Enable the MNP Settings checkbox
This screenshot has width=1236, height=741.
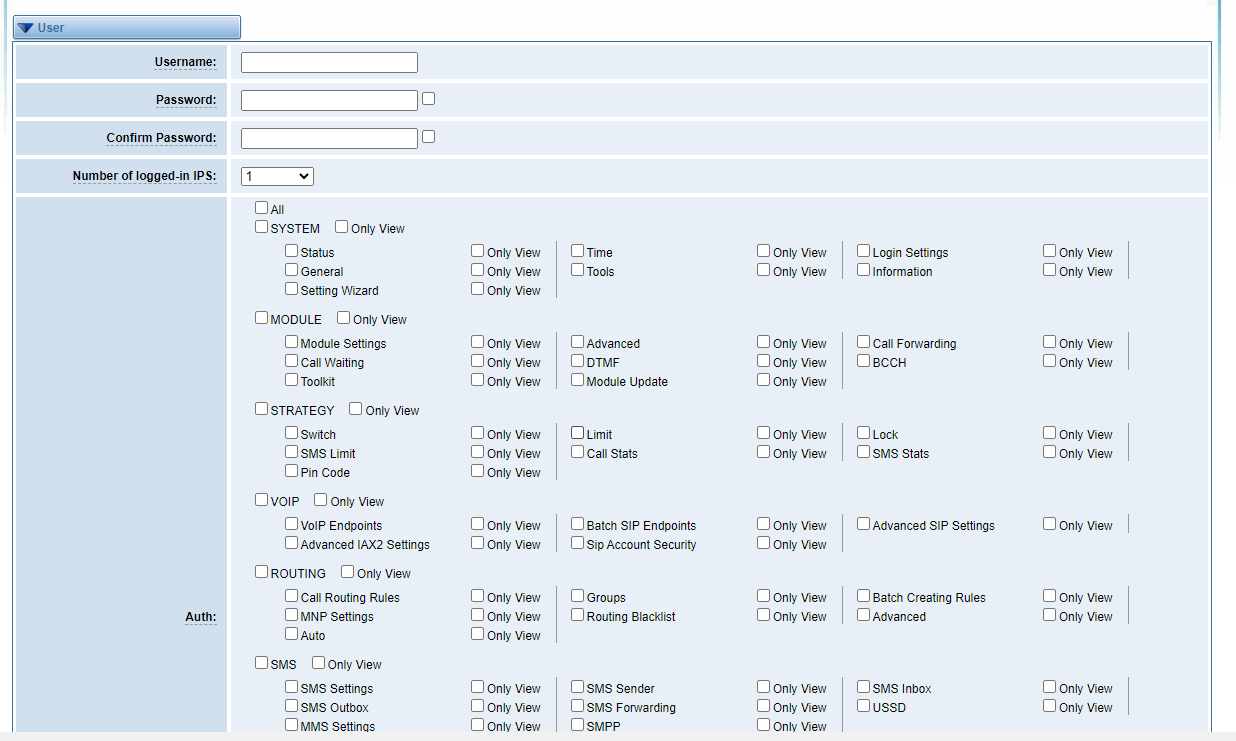(x=291, y=615)
